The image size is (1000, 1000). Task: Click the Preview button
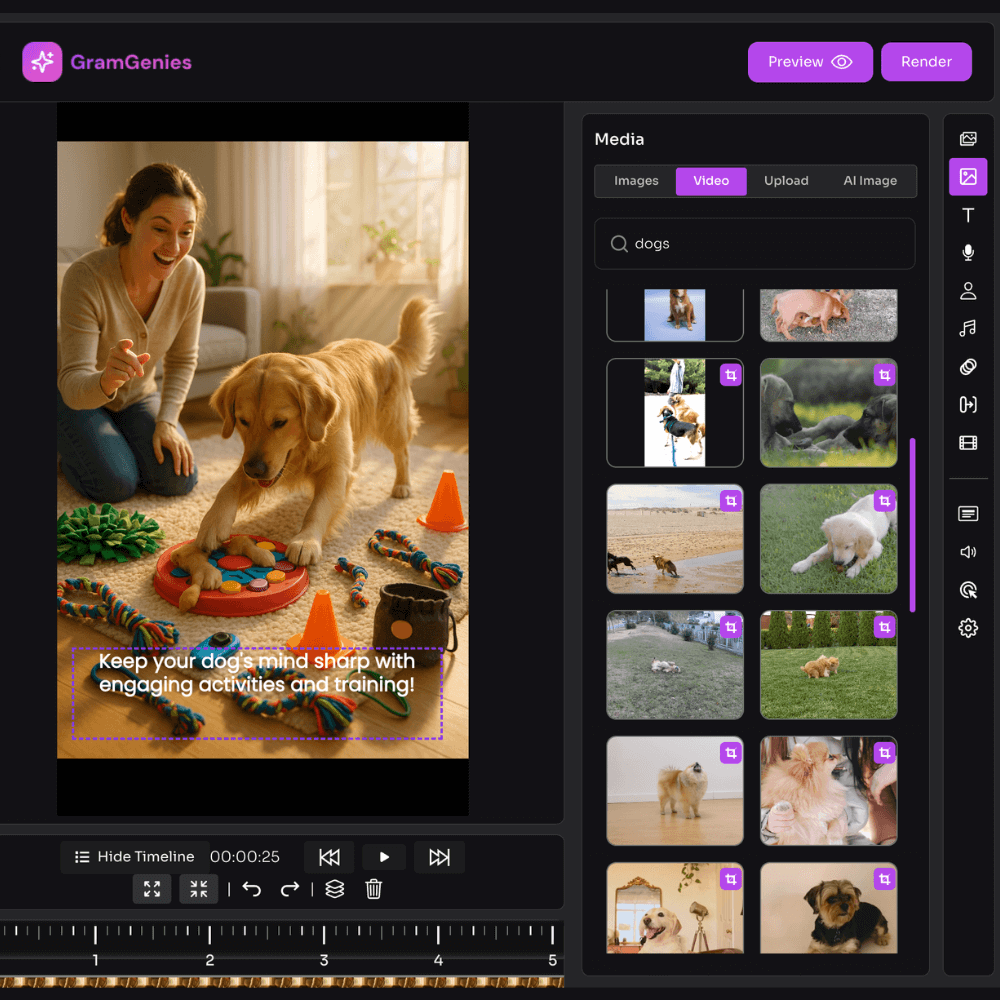[810, 62]
